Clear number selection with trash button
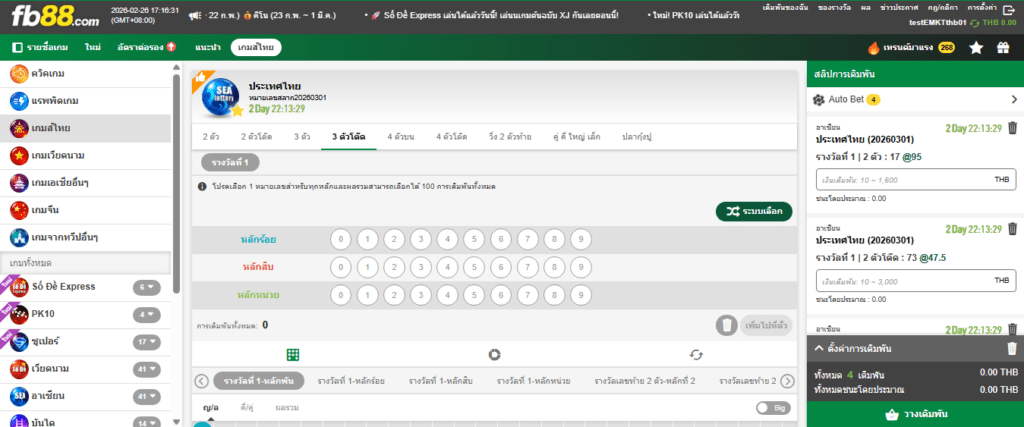The height and width of the screenshot is (427, 1024). (726, 325)
